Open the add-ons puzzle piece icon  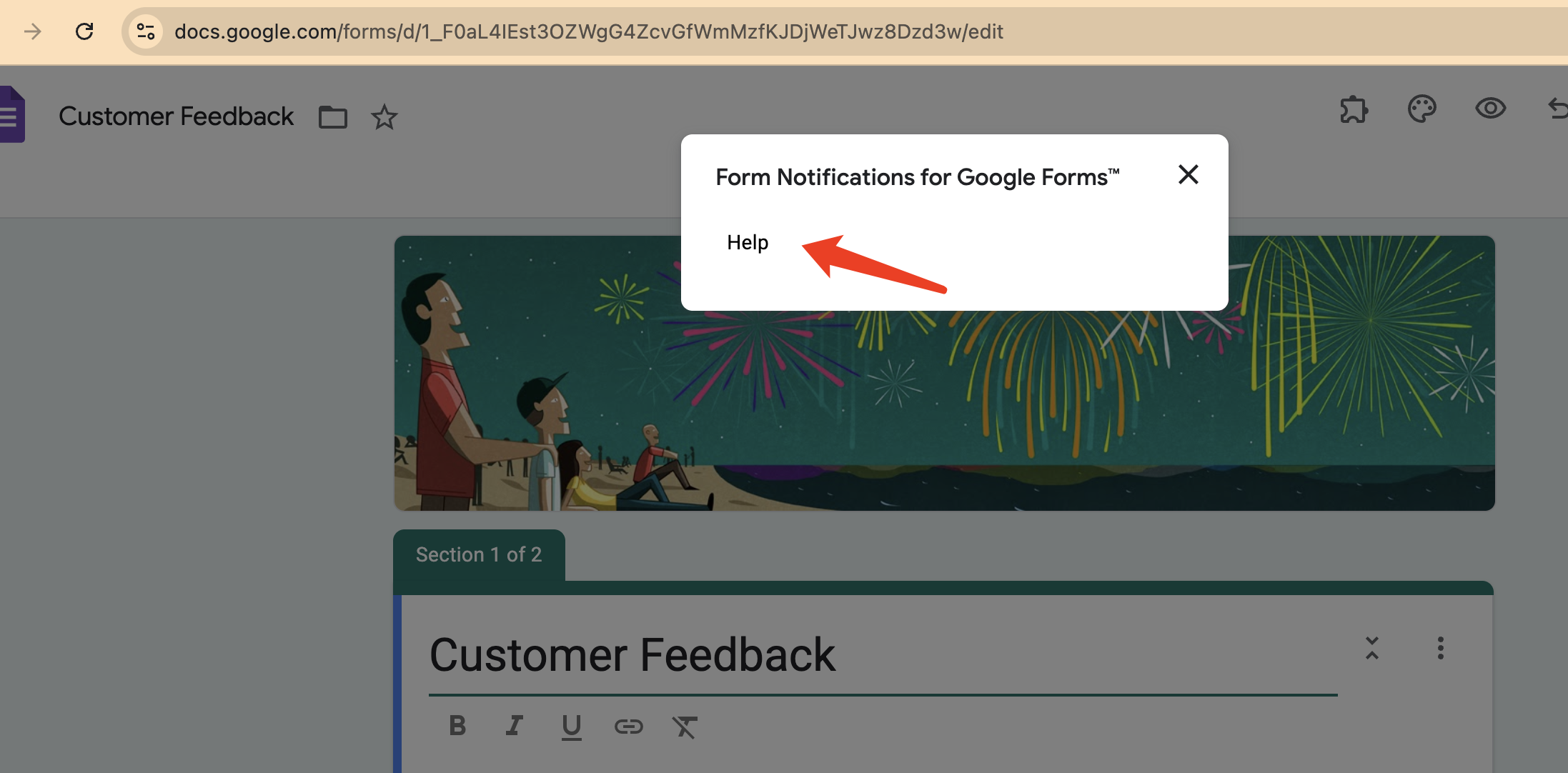(x=1353, y=110)
